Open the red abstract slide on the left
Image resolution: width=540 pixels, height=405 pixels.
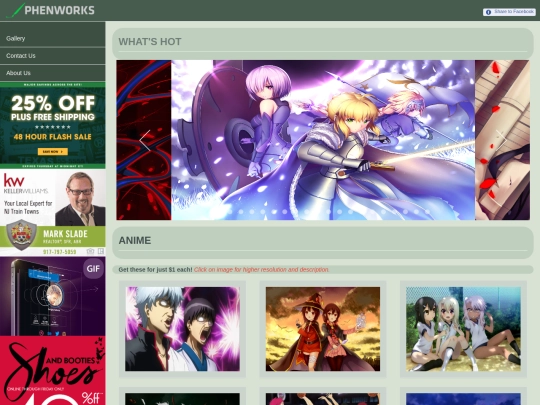pyautogui.click(x=144, y=140)
